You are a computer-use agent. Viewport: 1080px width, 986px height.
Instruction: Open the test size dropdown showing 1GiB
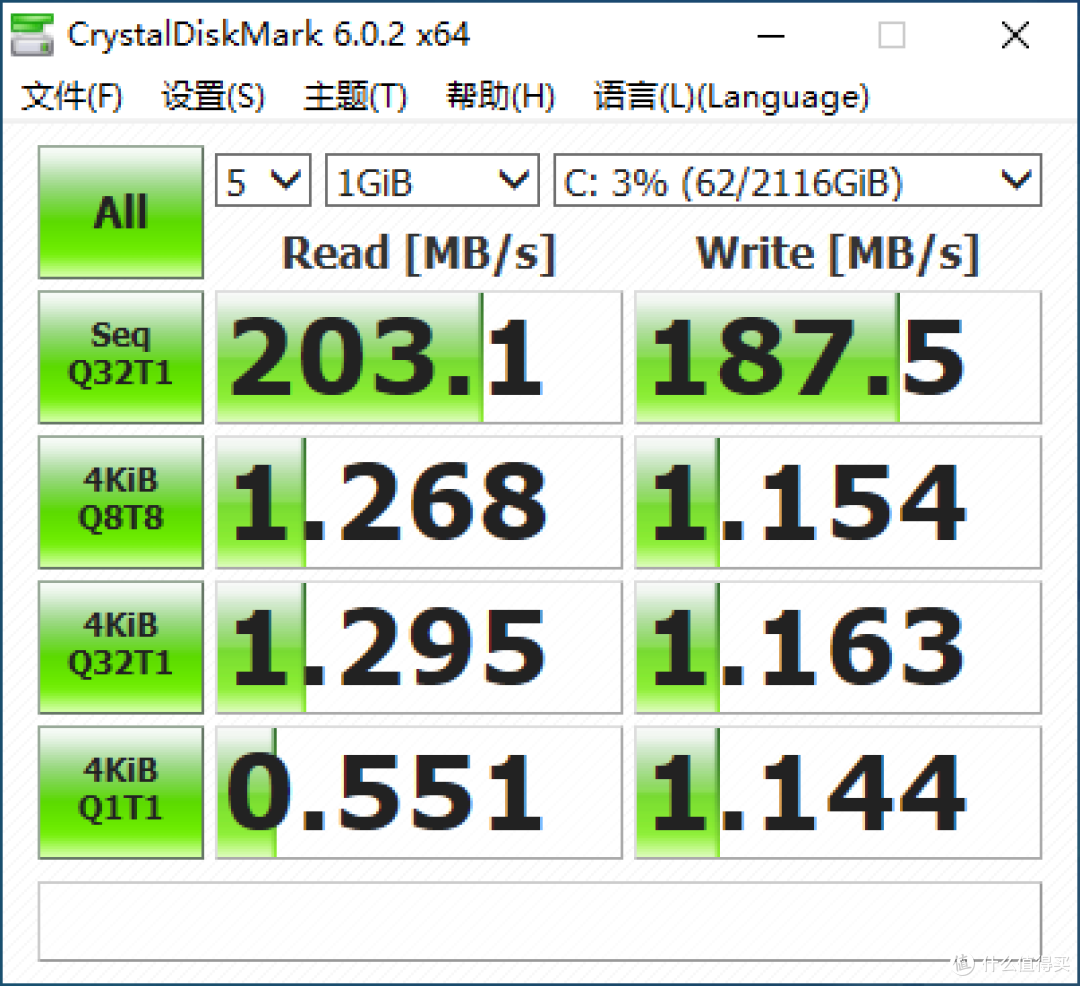(x=430, y=180)
